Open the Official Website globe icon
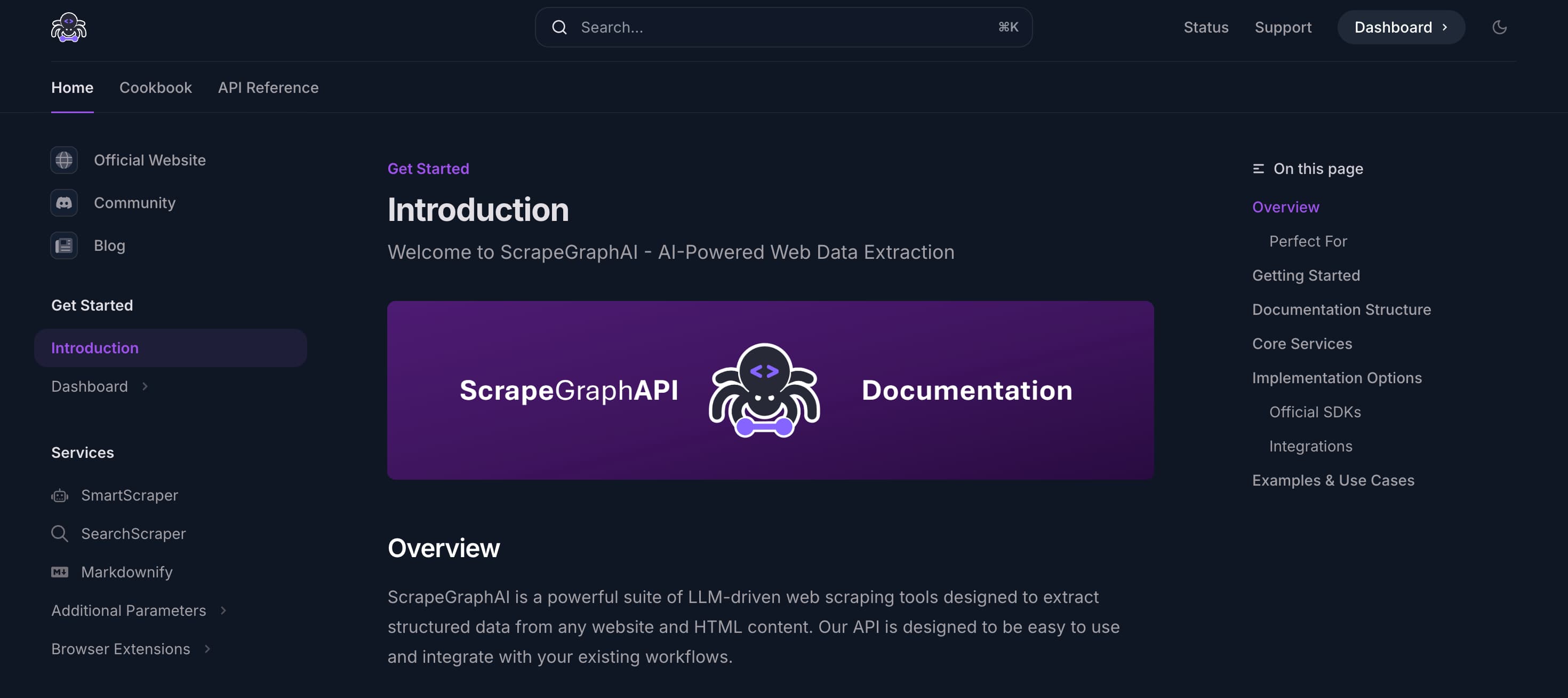This screenshot has width=1568, height=698. (x=64, y=160)
